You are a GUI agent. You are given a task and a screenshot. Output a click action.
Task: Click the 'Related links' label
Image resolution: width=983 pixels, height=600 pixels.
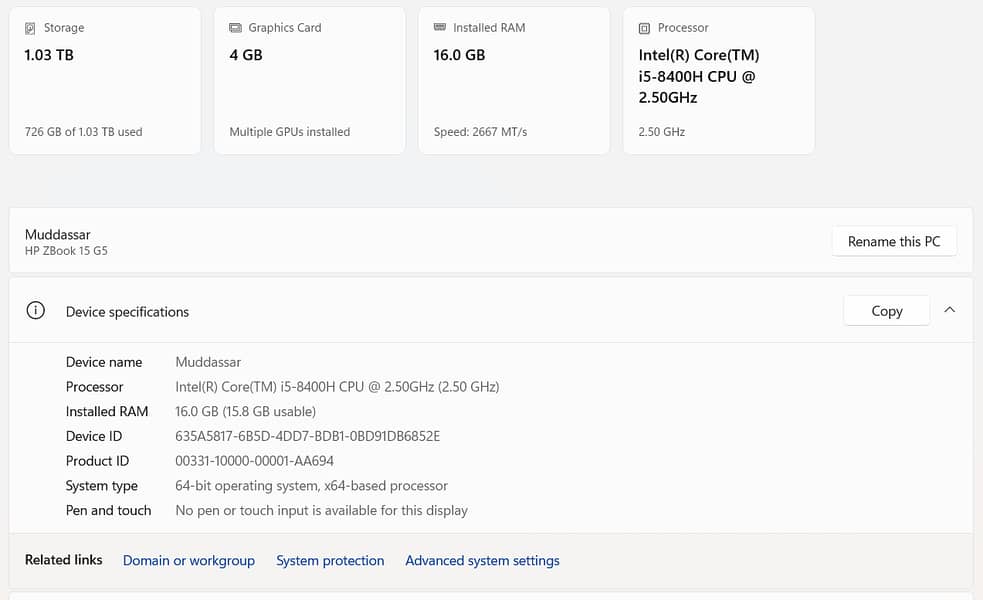(x=63, y=560)
